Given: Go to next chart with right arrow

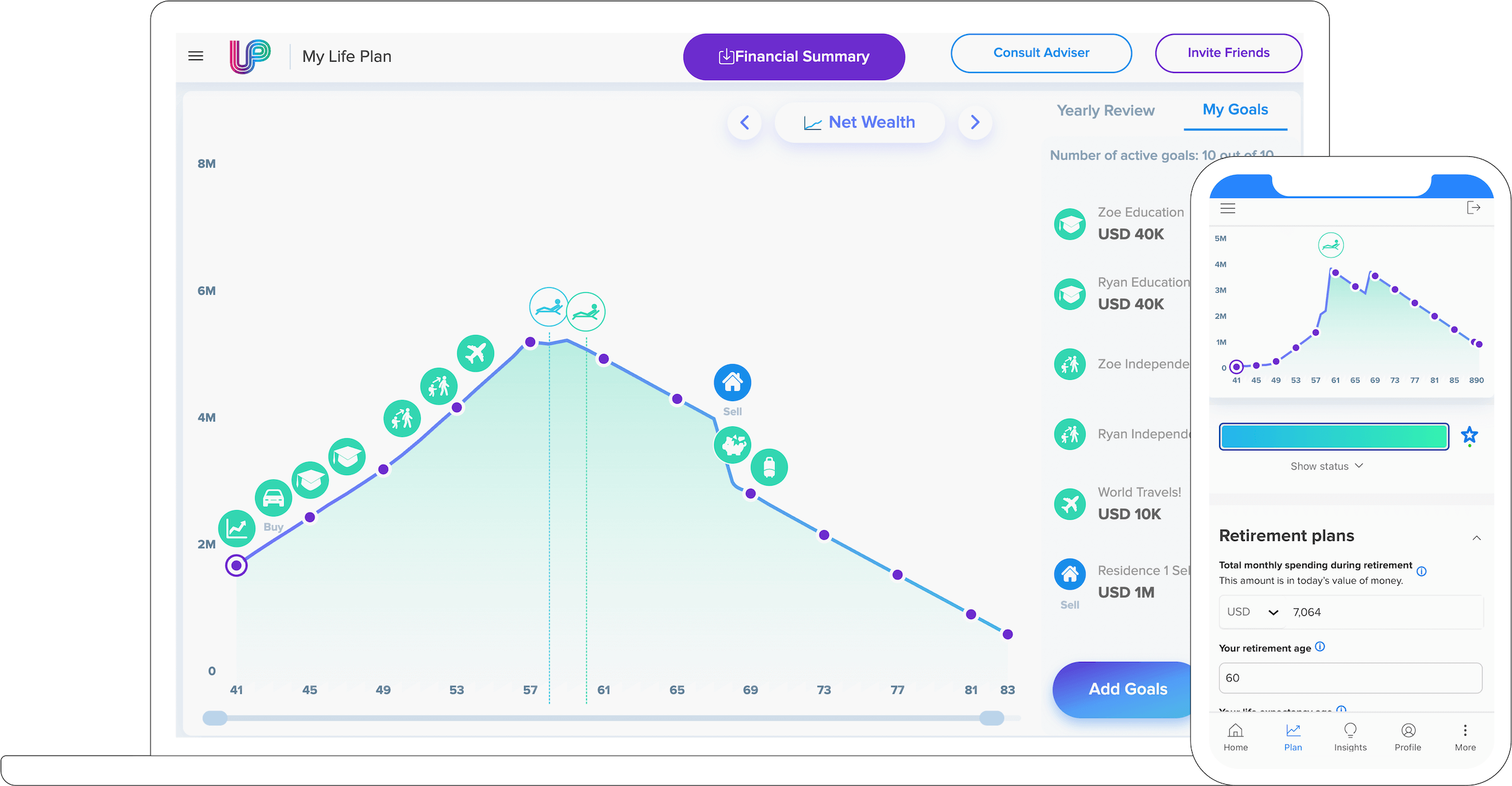Looking at the screenshot, I should [975, 122].
